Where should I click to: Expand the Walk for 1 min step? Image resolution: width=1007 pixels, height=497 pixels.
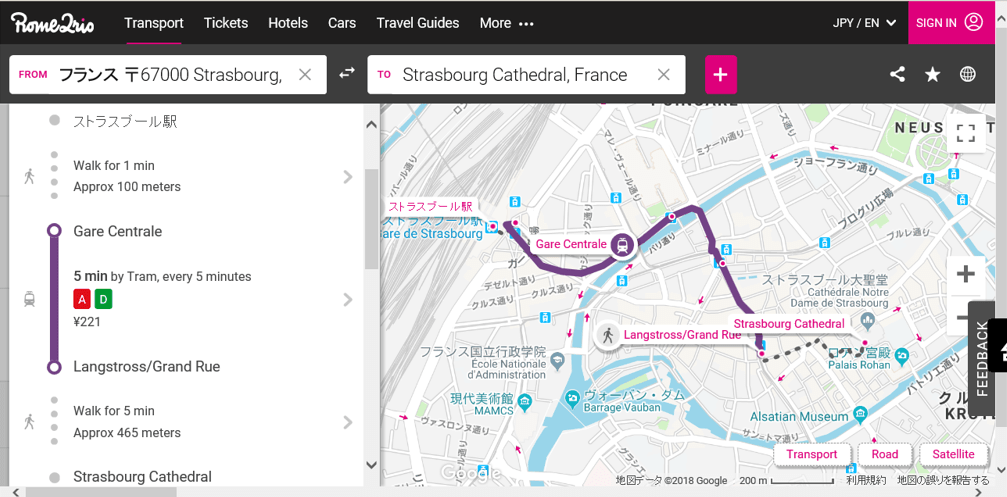[348, 176]
